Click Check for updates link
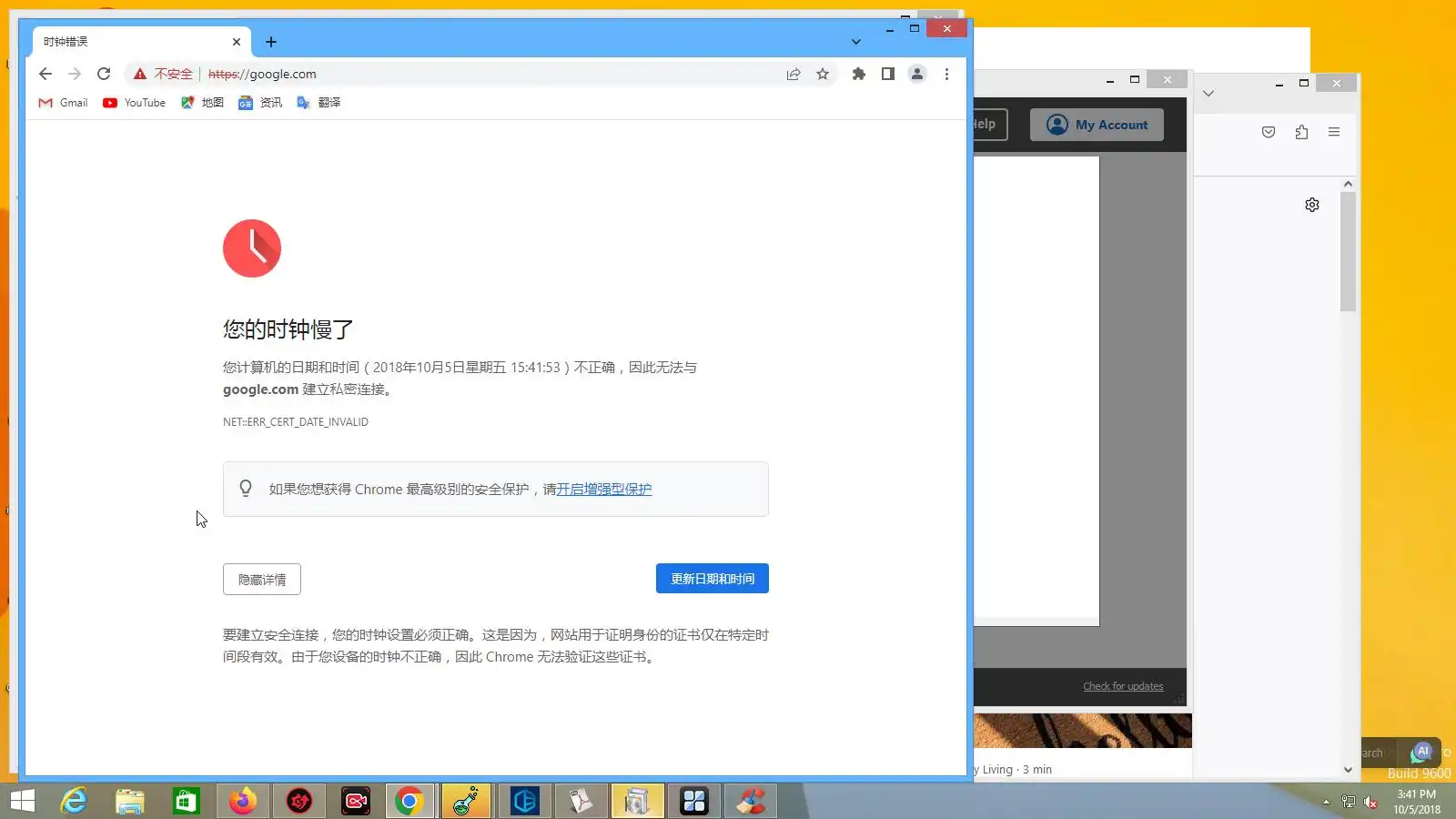The image size is (1456, 819). click(1123, 686)
